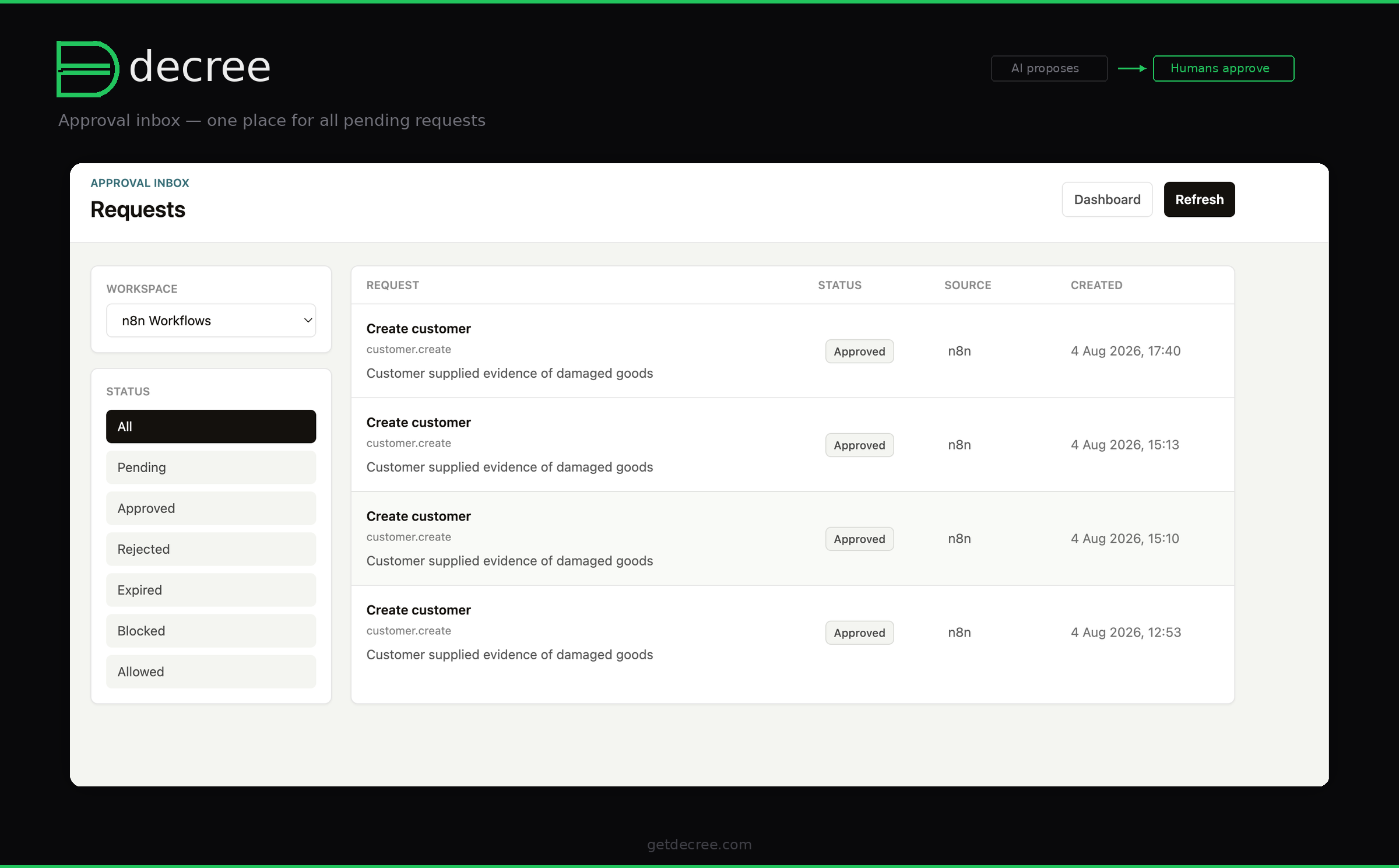Open the n8n Workflows workspace dropdown

[211, 321]
